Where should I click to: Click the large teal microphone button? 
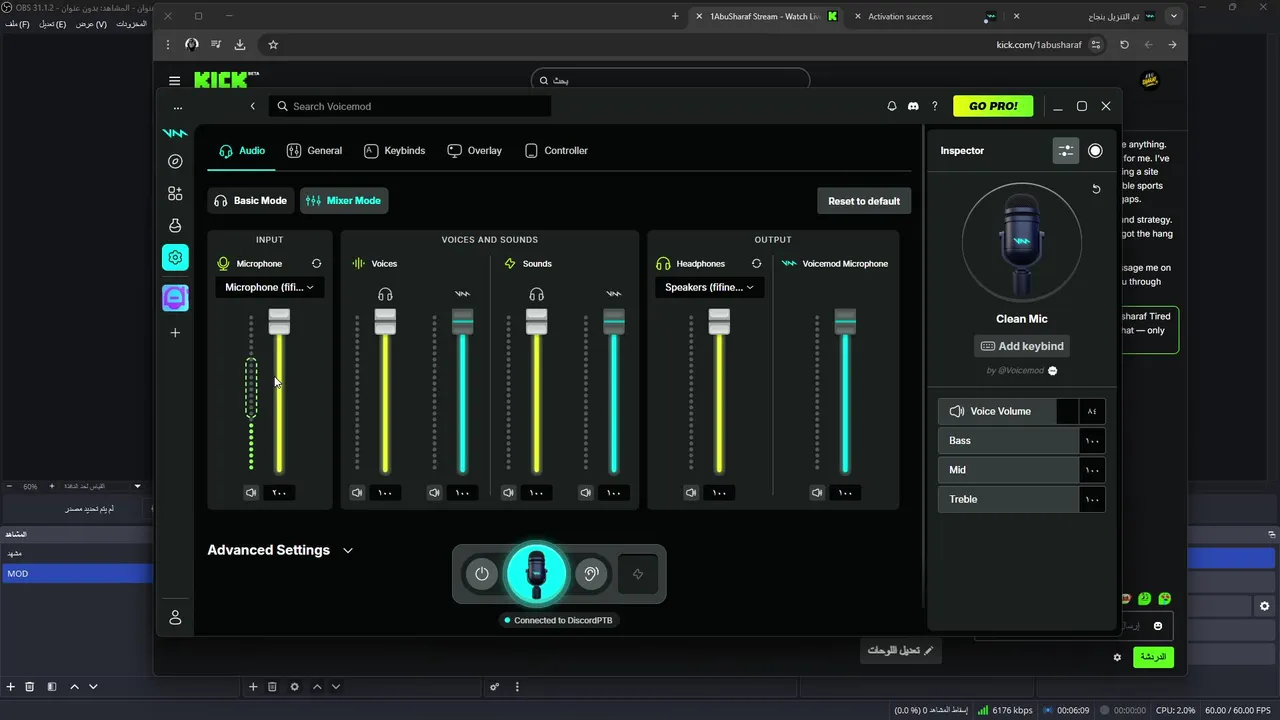tap(537, 574)
